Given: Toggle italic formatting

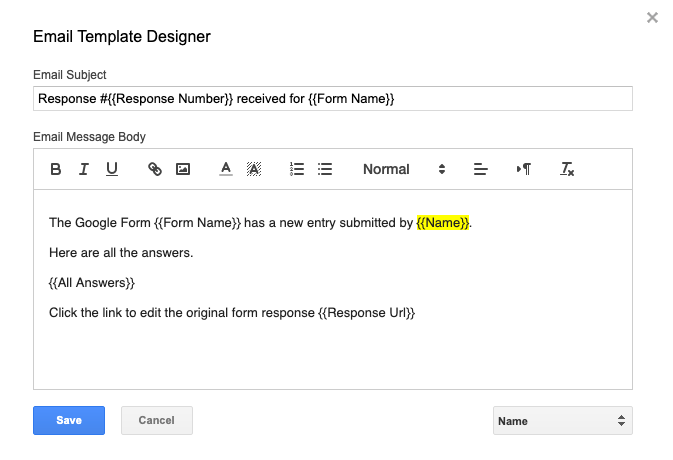Looking at the screenshot, I should (84, 169).
